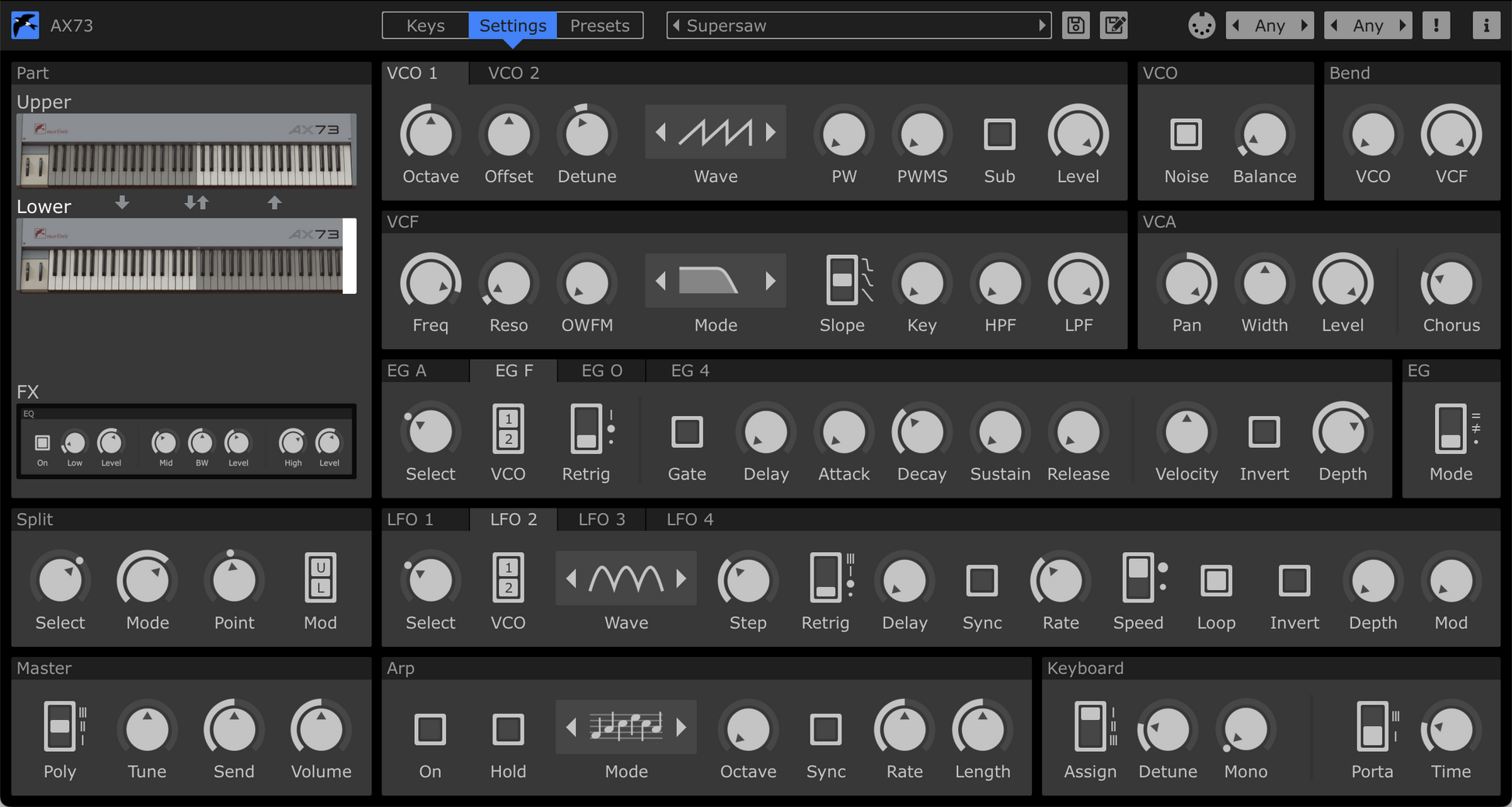Screen dimensions: 1512x807
Task: Click the Keys view button
Action: (426, 26)
